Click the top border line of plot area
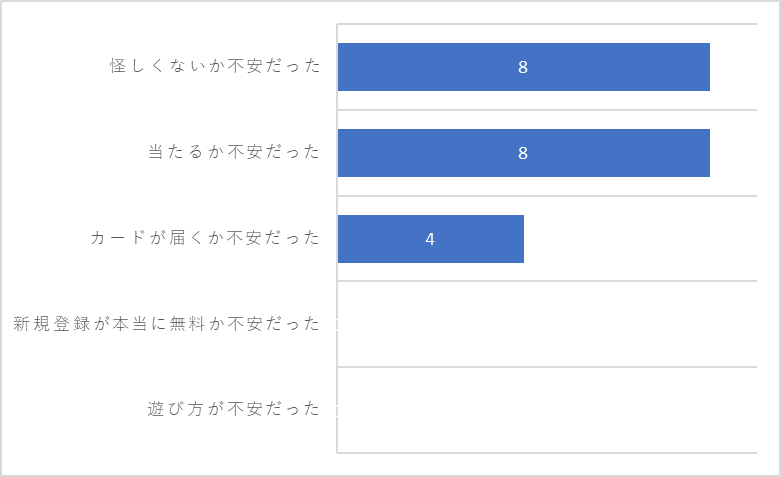This screenshot has width=781, height=477. point(547,23)
